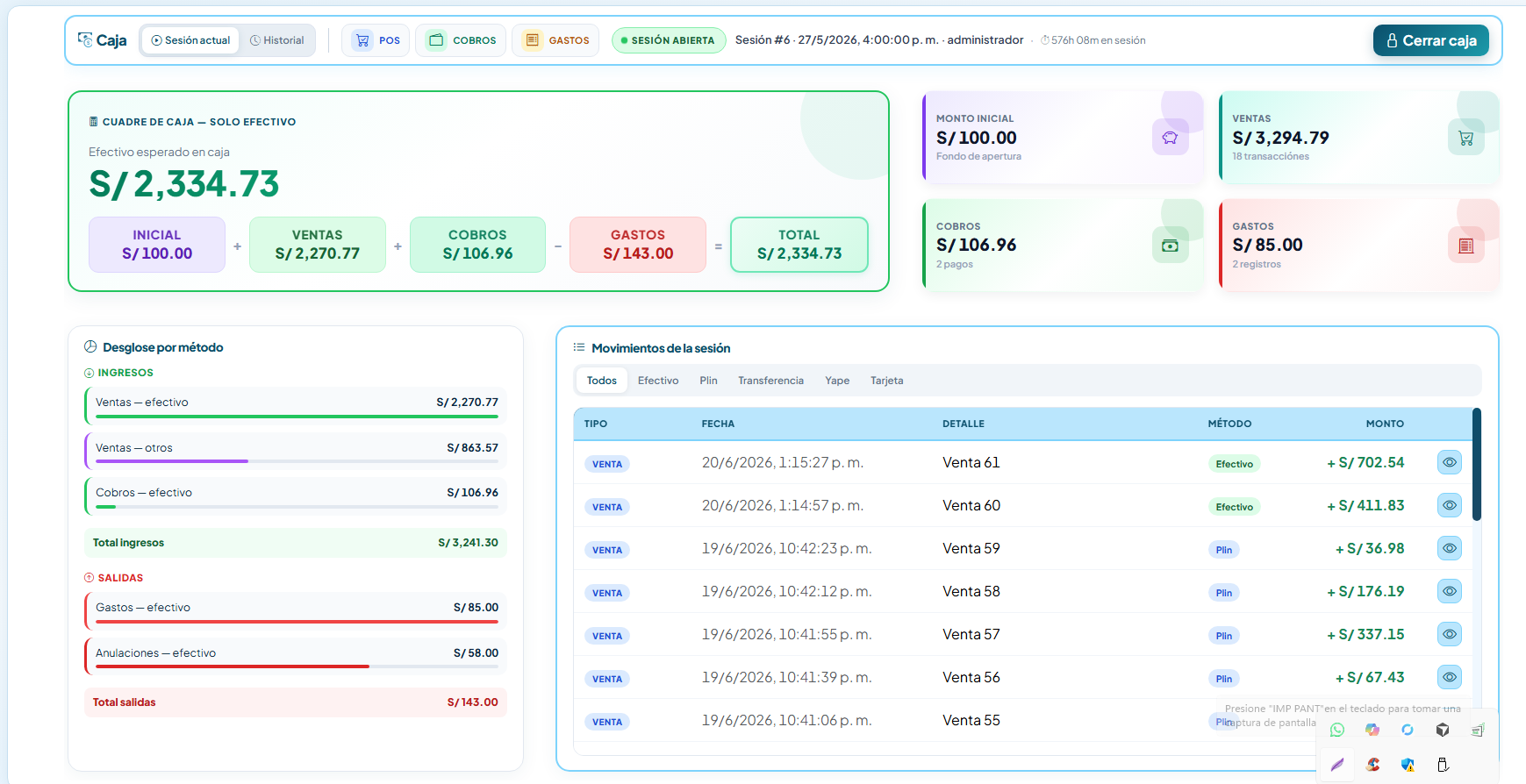Click the FECHA column header
Screen dimensions: 1526x784
click(x=718, y=424)
